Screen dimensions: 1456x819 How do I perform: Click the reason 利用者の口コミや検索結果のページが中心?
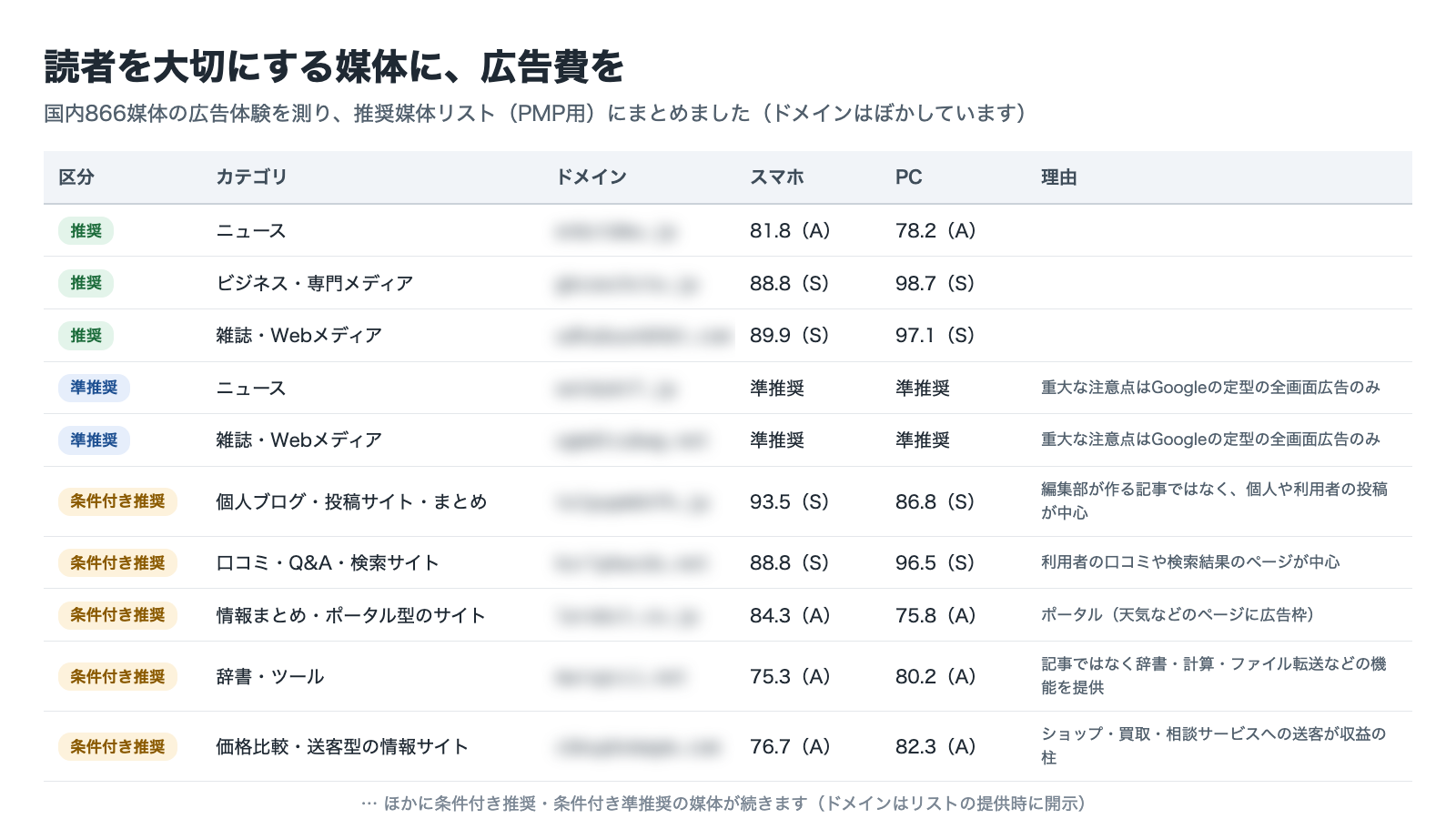point(1190,562)
